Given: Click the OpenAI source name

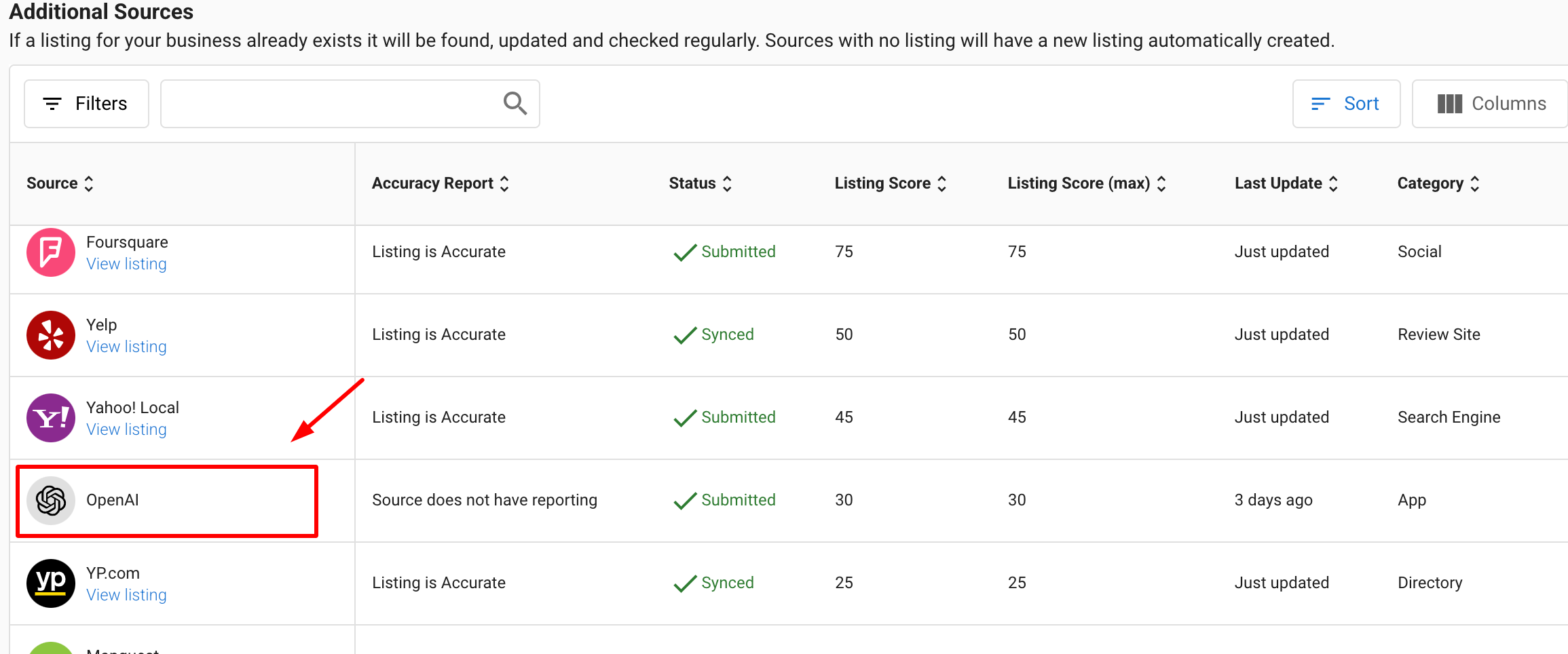Looking at the screenshot, I should tap(113, 500).
